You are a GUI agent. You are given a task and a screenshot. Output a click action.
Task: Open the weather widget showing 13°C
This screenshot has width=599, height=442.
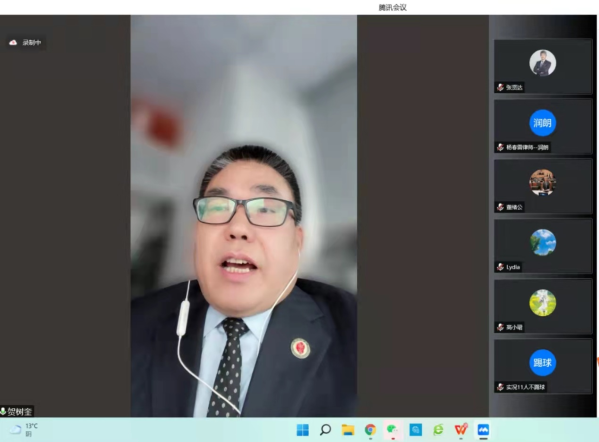24,430
